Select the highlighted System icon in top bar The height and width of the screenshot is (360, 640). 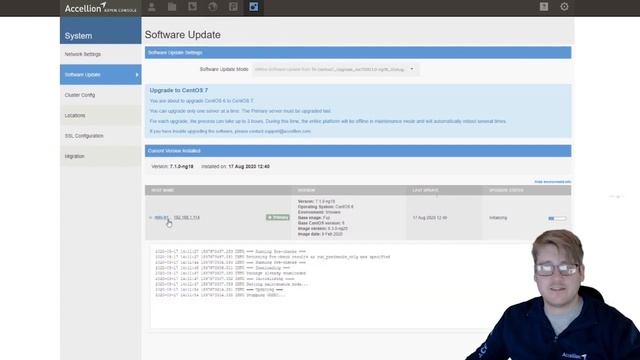[x=253, y=7]
